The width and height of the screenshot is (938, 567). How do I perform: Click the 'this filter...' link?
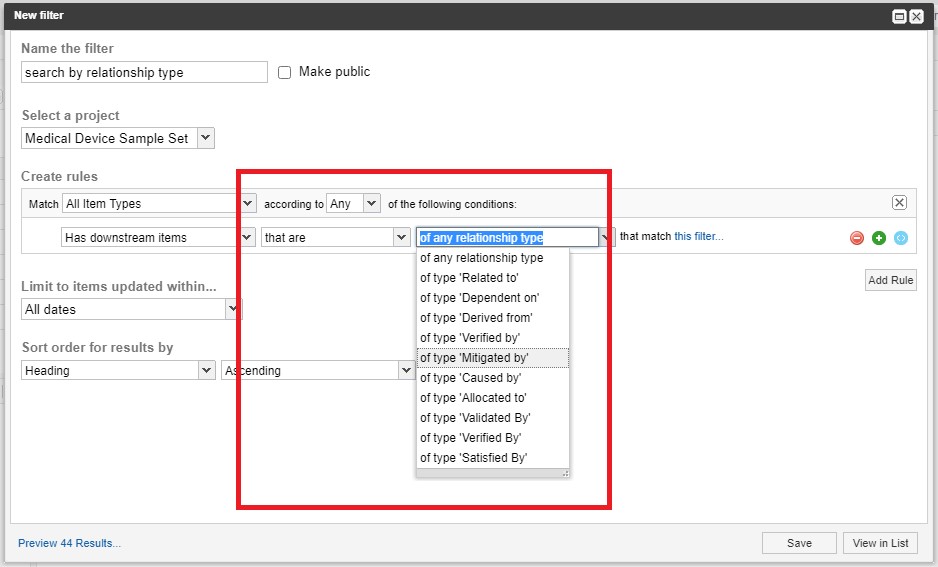click(x=699, y=236)
